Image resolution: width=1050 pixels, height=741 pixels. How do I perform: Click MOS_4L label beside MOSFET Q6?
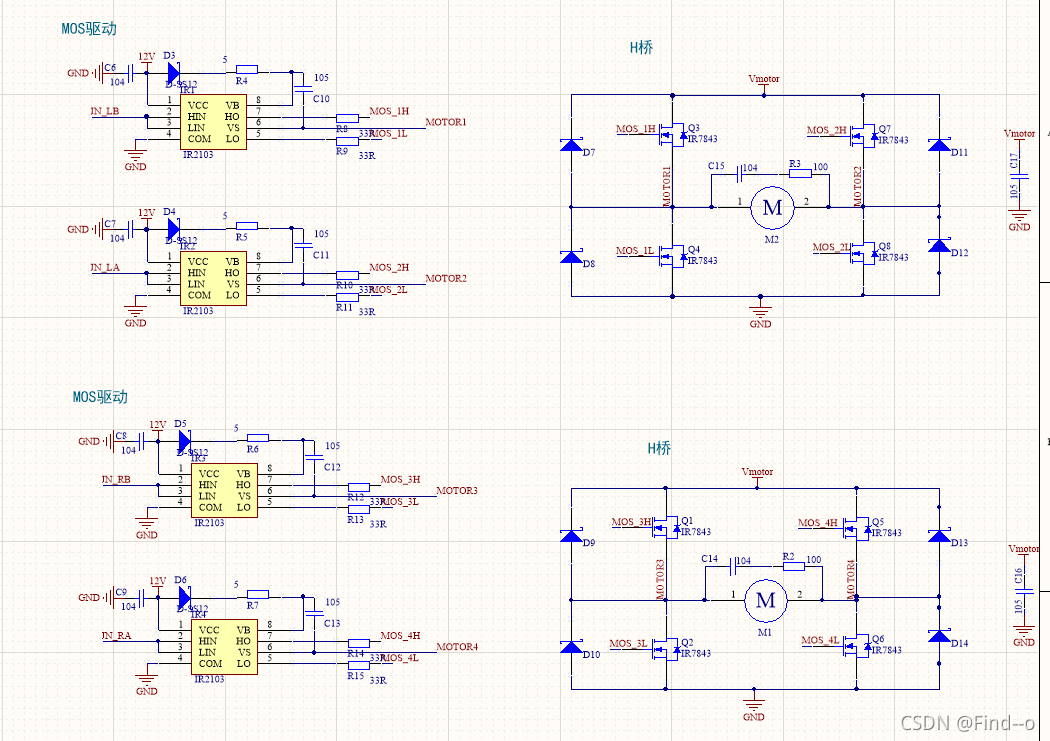click(x=820, y=641)
